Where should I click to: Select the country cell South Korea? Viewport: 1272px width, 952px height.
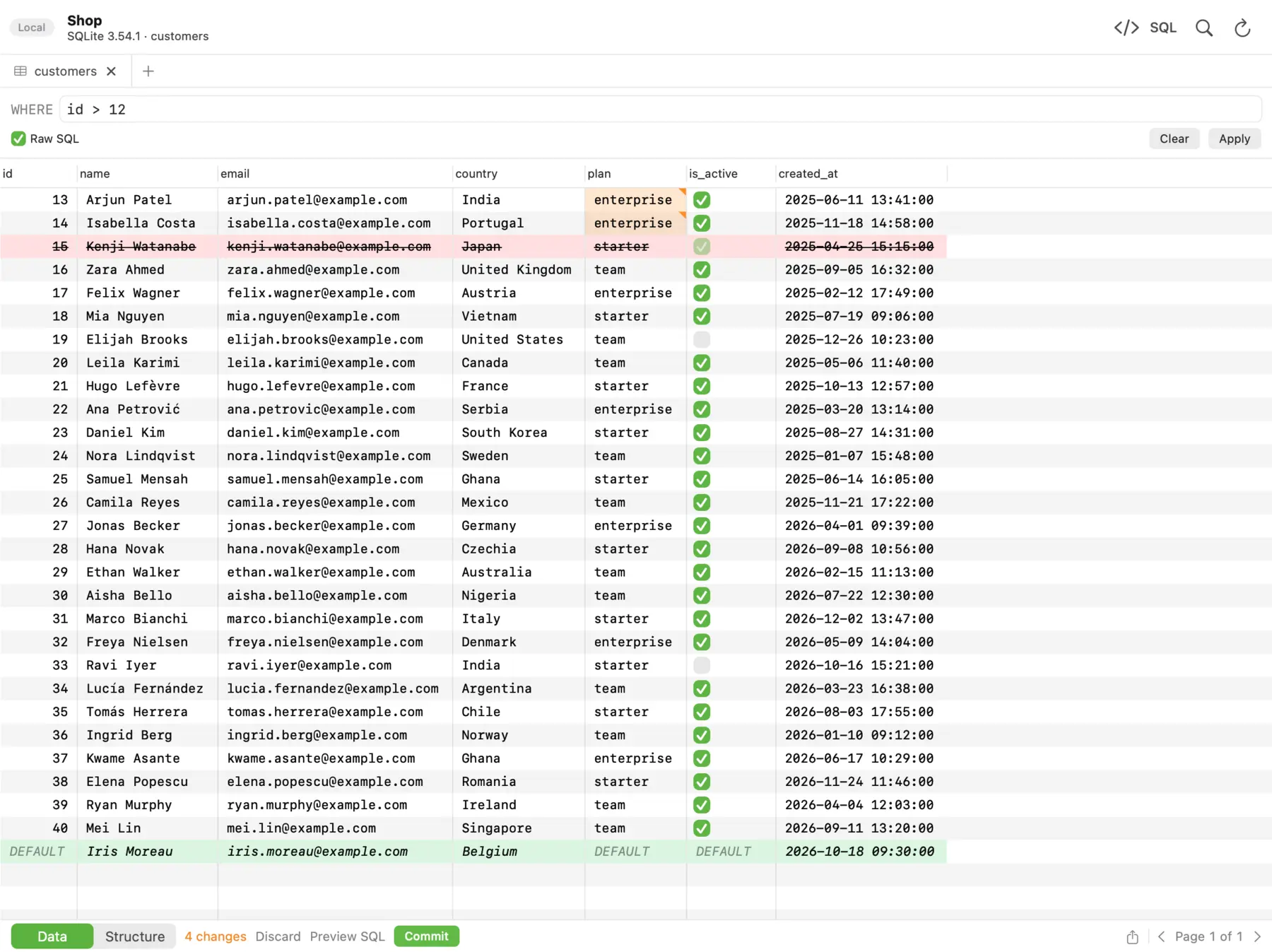click(518, 433)
